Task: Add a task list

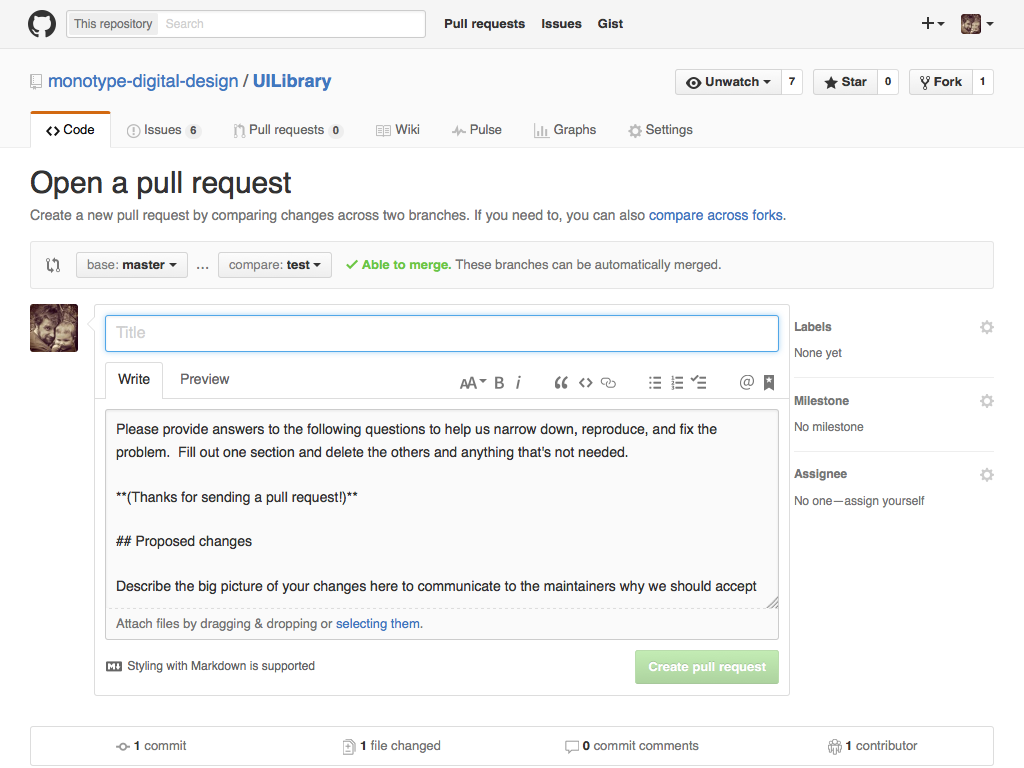Action: point(699,383)
